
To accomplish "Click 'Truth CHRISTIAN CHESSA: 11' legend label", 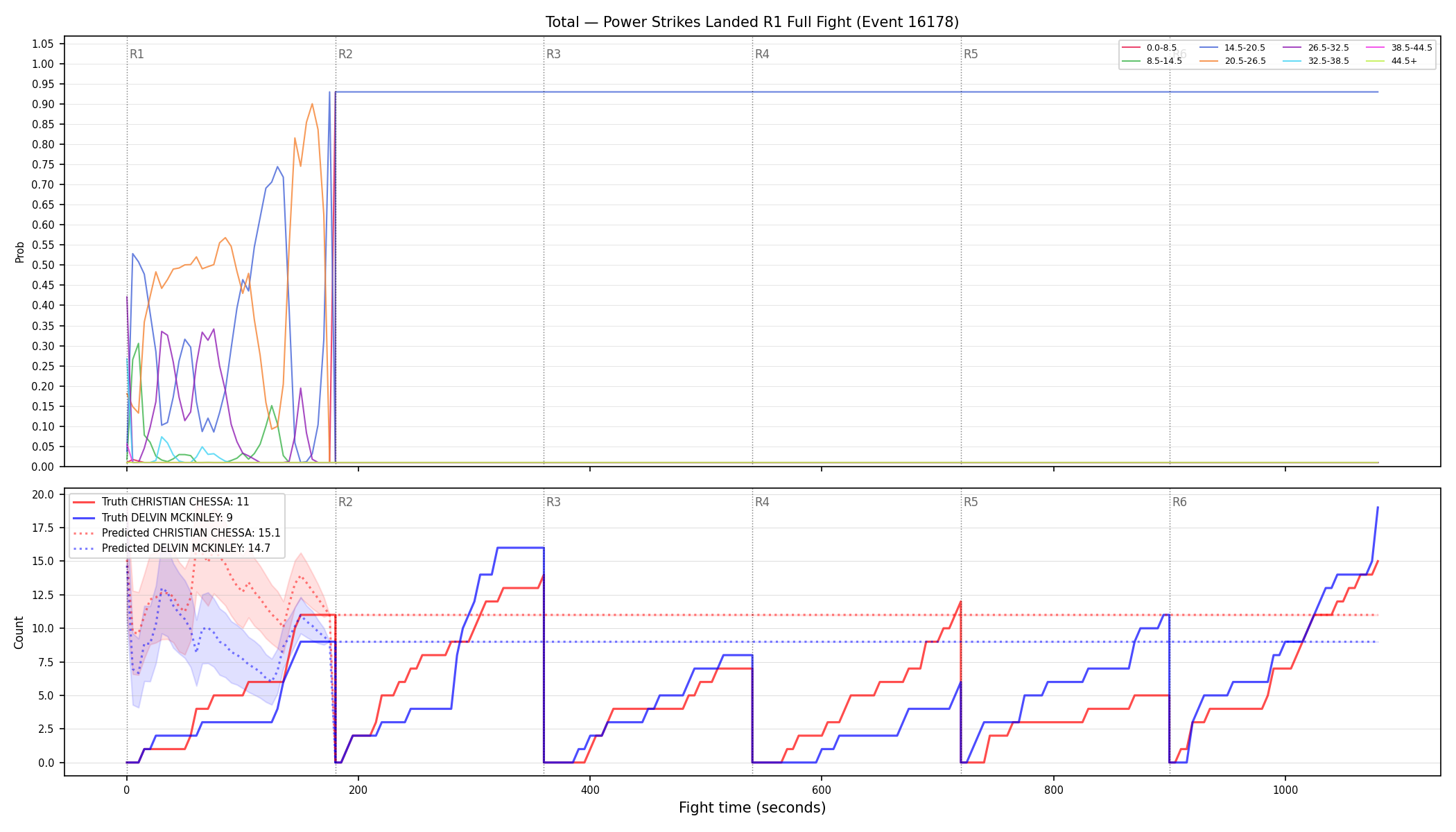I will [x=175, y=502].
